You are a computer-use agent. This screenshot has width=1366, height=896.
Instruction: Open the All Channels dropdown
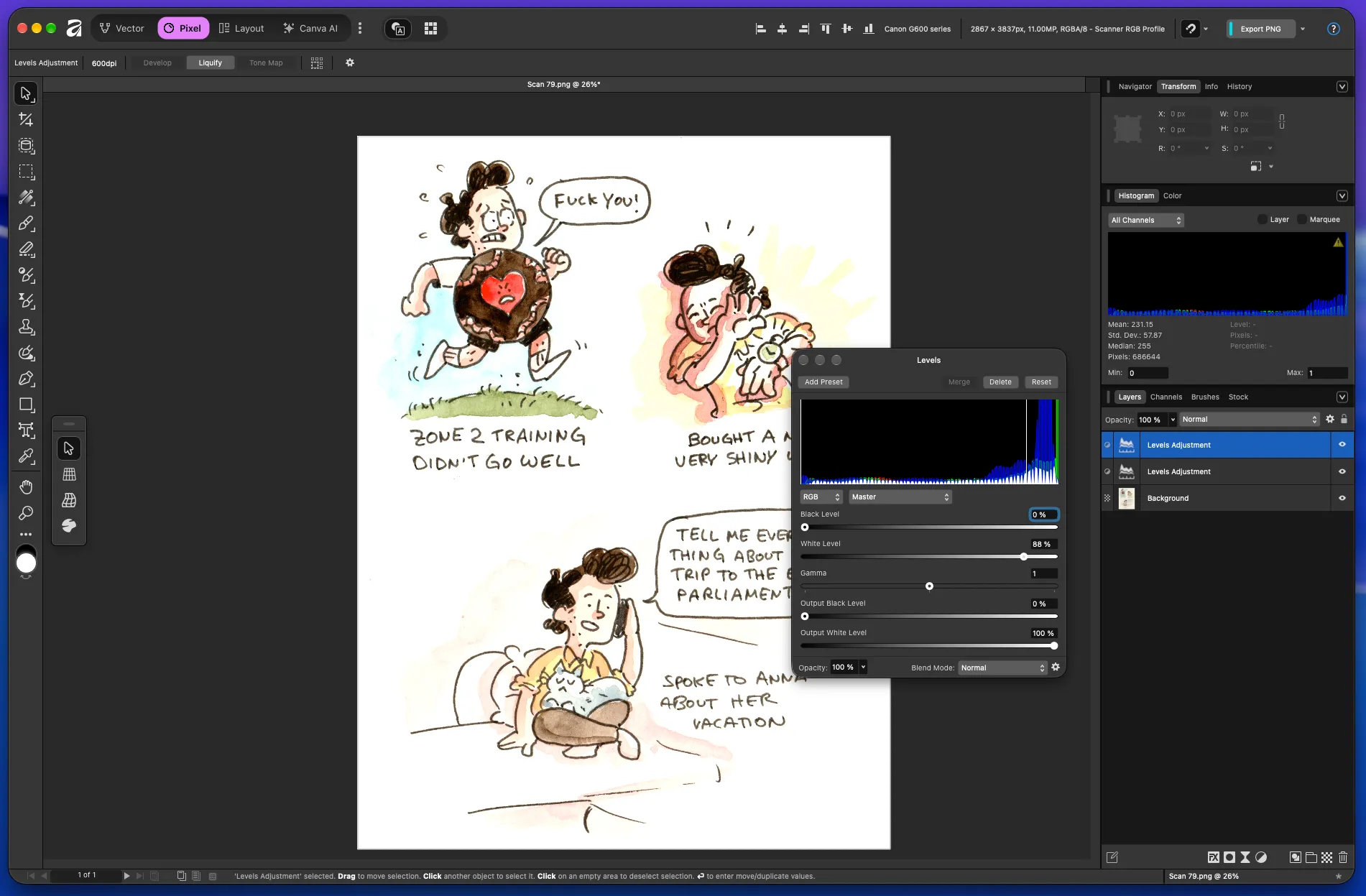tap(1146, 221)
